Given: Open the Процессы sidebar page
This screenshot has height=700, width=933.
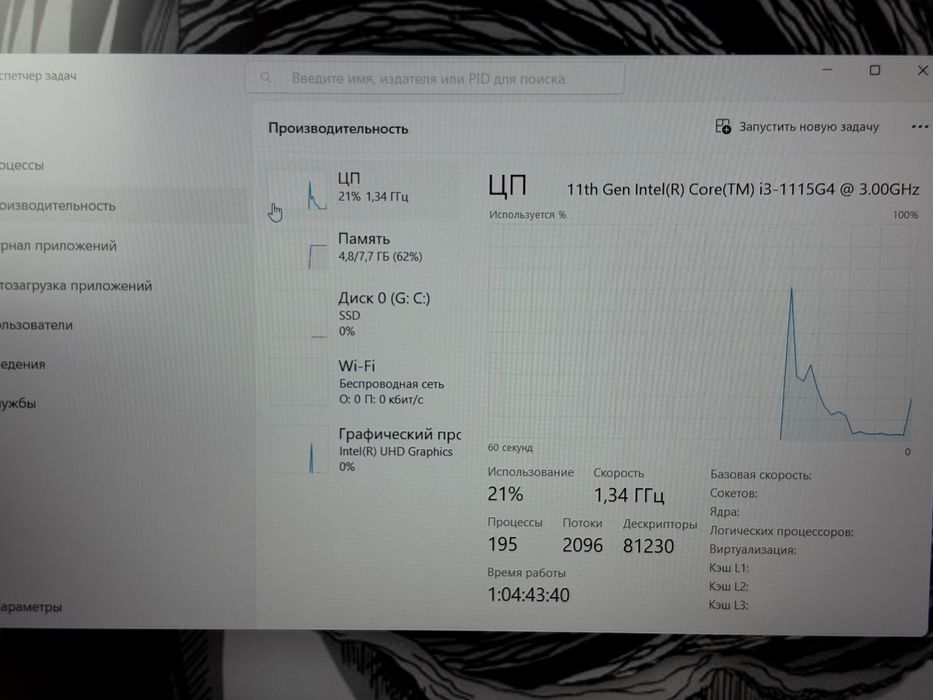Looking at the screenshot, I should point(22,165).
